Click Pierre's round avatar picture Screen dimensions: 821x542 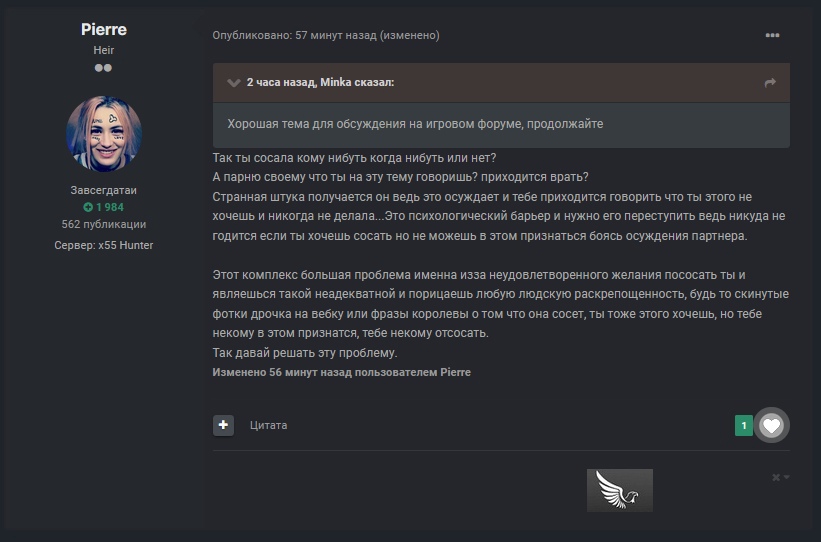[x=104, y=134]
